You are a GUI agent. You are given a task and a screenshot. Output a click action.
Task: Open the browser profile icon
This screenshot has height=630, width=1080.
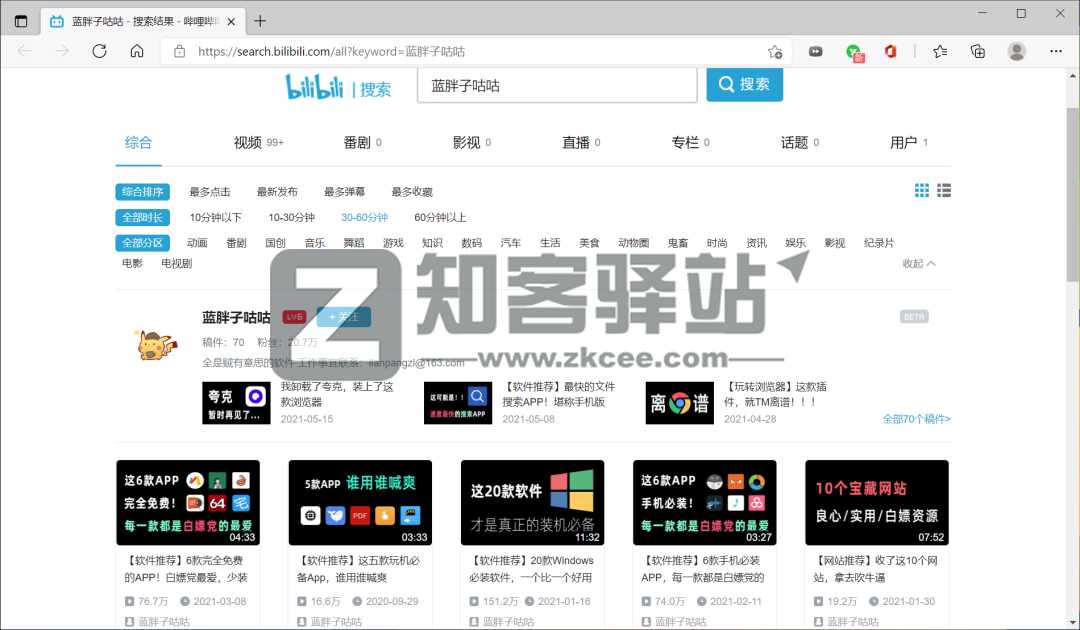pos(1018,51)
